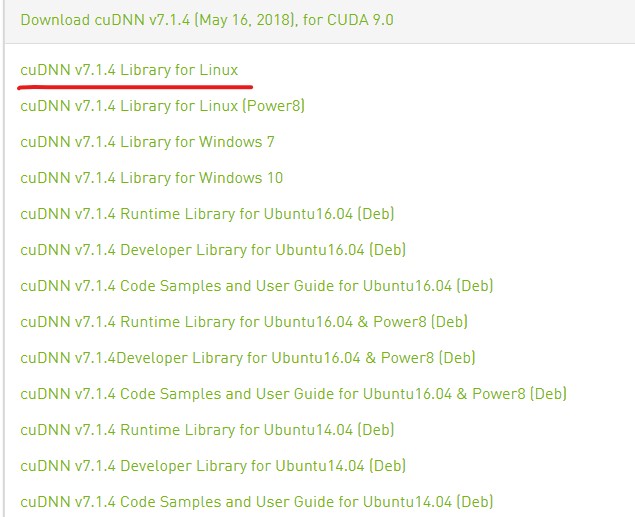Viewport: 635px width, 517px height.
Task: Open Code Samples and User Guide for Ubuntu16.04 (Deb)
Action: (257, 286)
